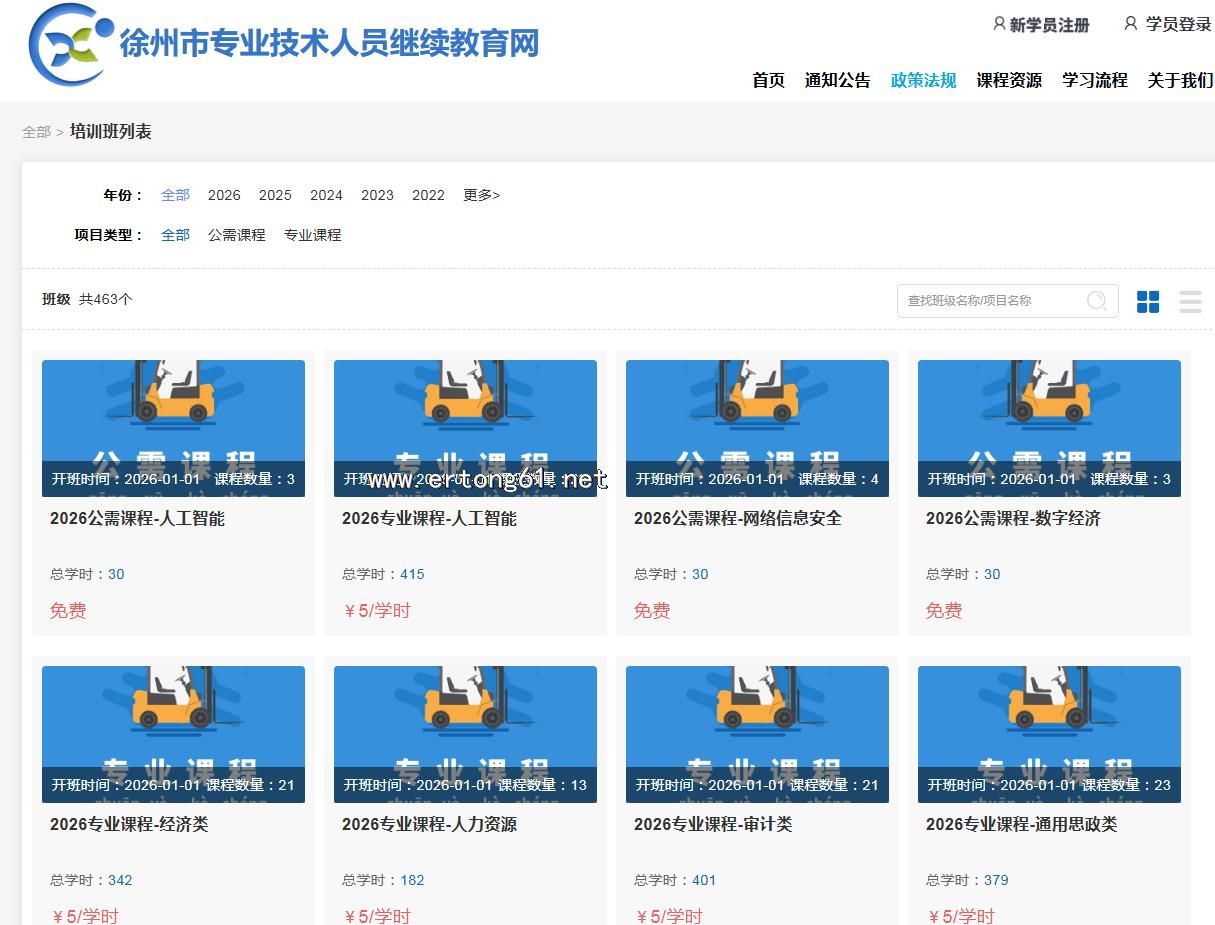Filter classes by year 2026
The image size is (1215, 925).
pyautogui.click(x=224, y=195)
